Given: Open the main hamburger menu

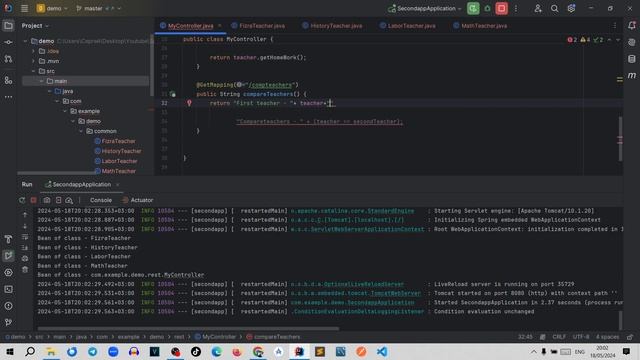Looking at the screenshot, I should pos(24,9).
